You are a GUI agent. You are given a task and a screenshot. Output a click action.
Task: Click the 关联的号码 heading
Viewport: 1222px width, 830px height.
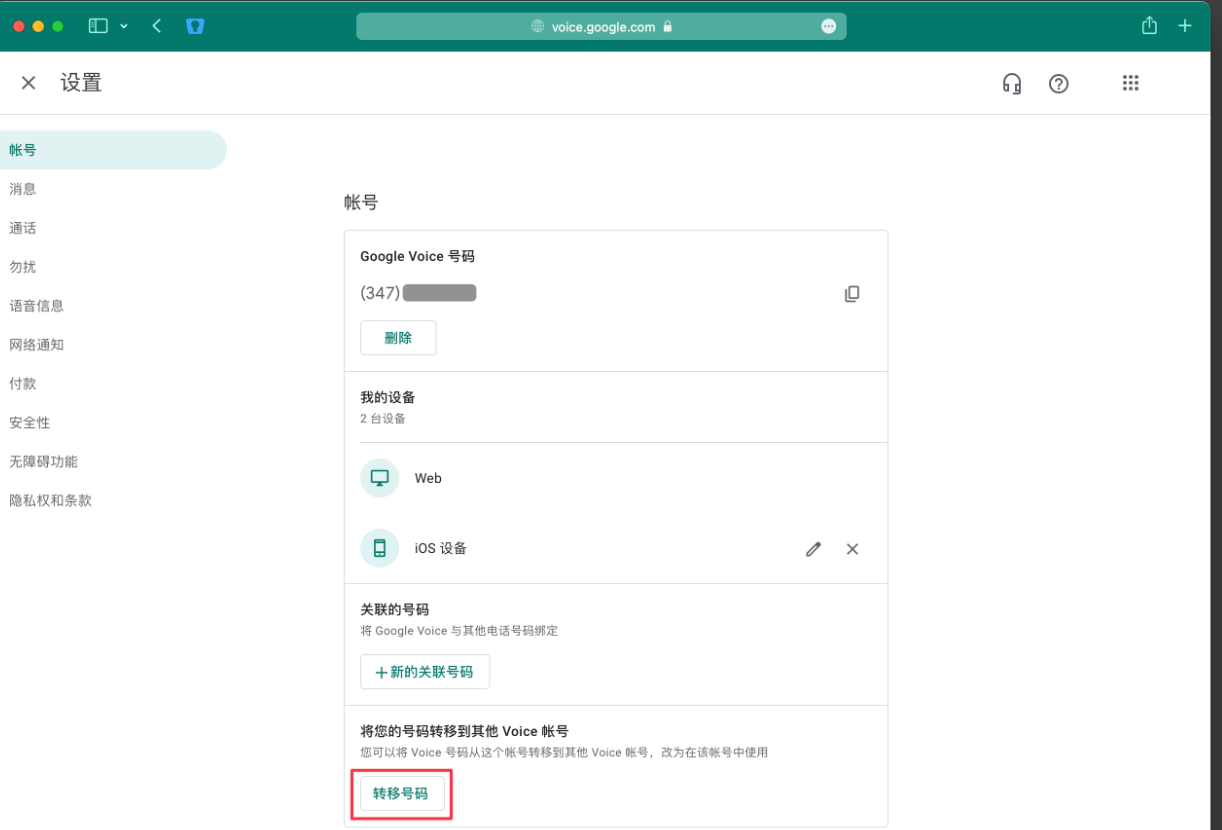[x=395, y=609]
